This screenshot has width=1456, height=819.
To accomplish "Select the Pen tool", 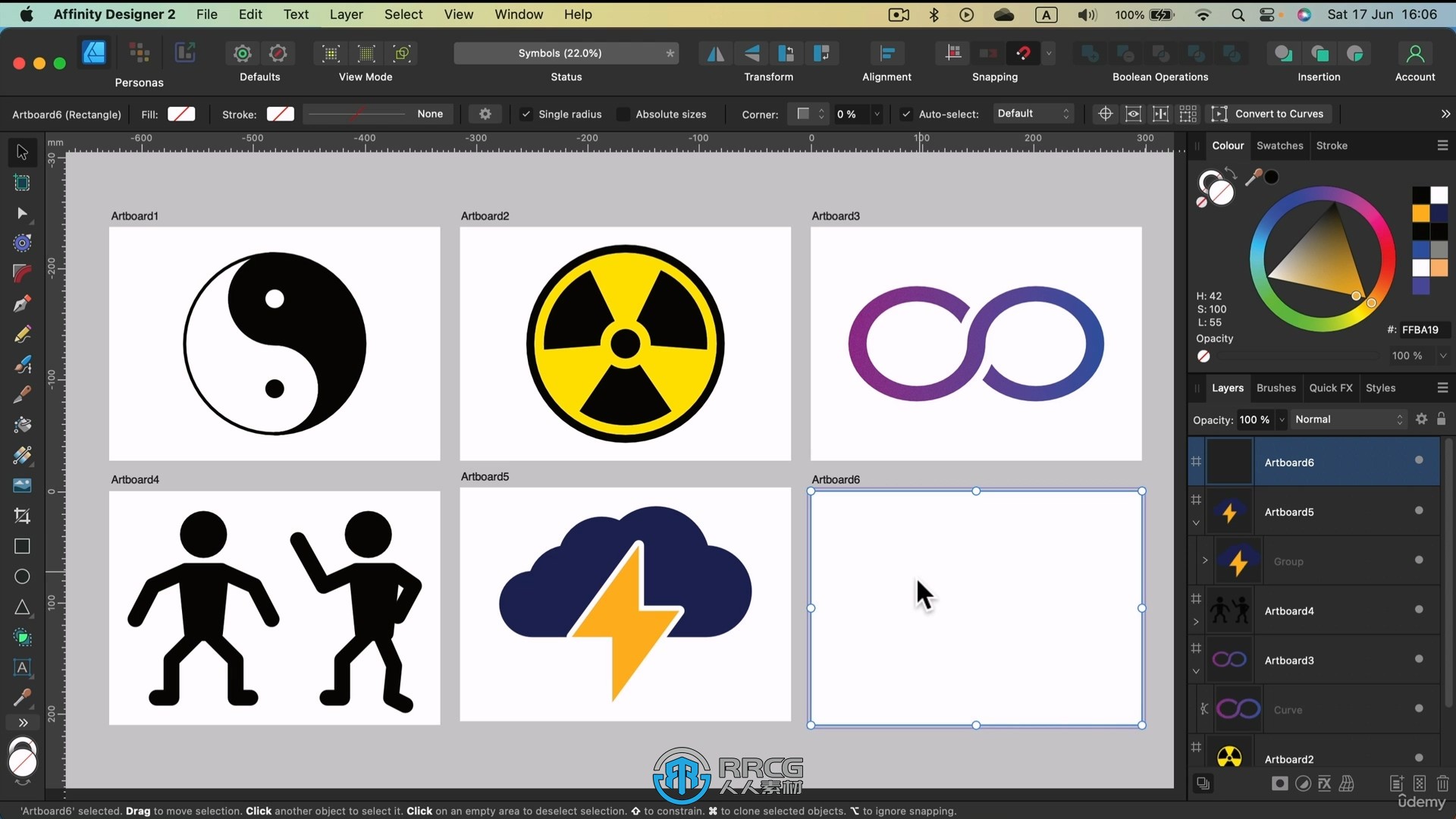I will [x=22, y=304].
